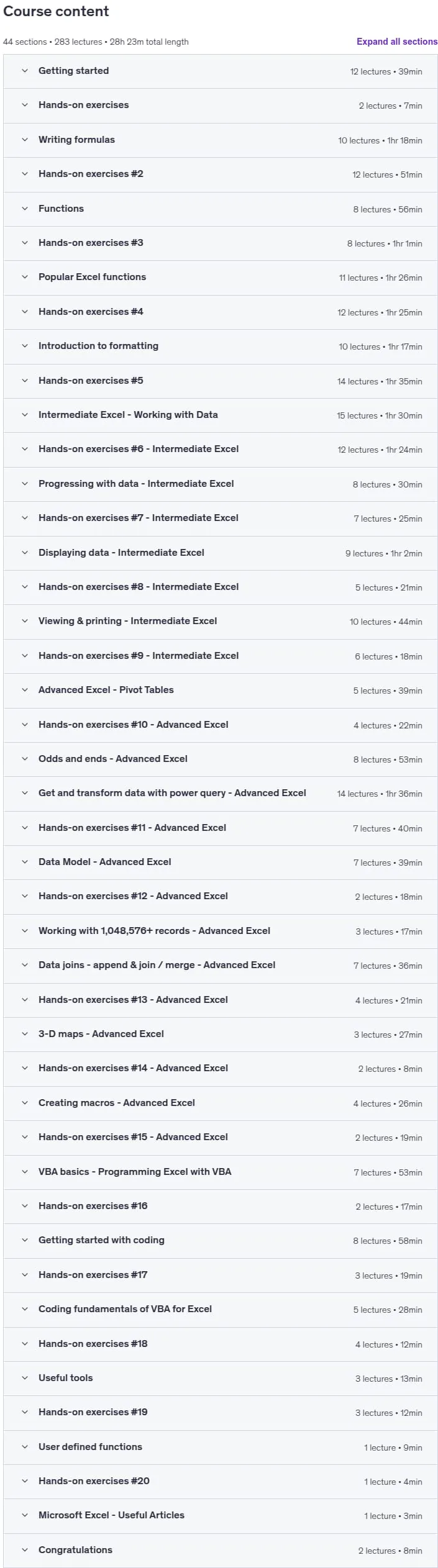Screen dimensions: 438x1568
Task: Expand all sections link
Action: coord(397,42)
